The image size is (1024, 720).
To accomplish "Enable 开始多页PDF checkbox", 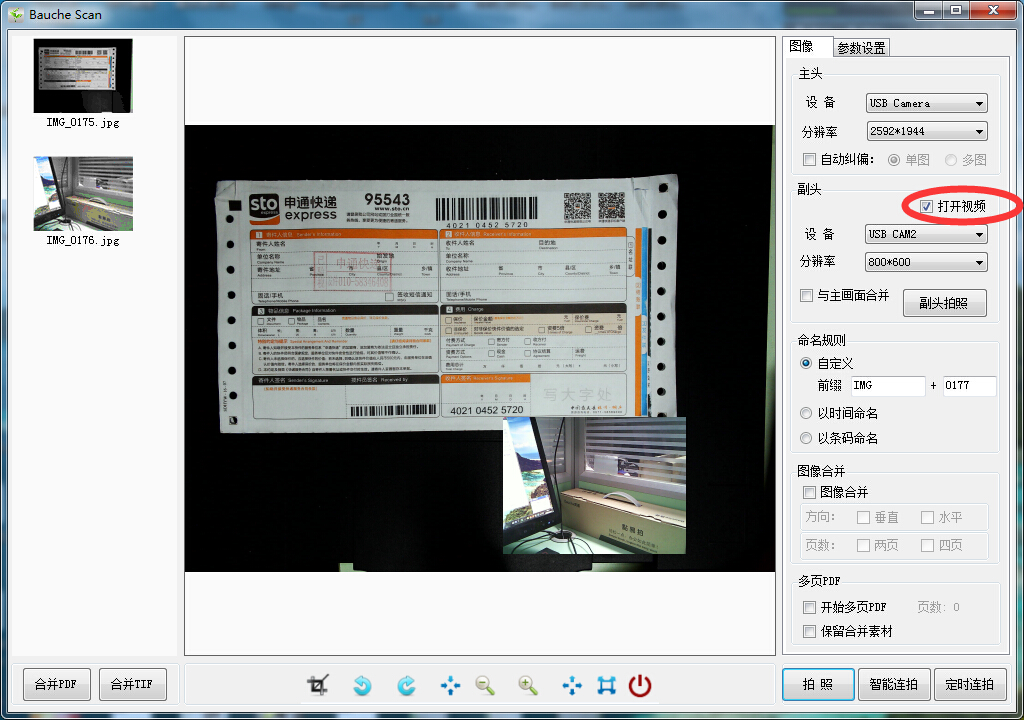I will (x=809, y=608).
